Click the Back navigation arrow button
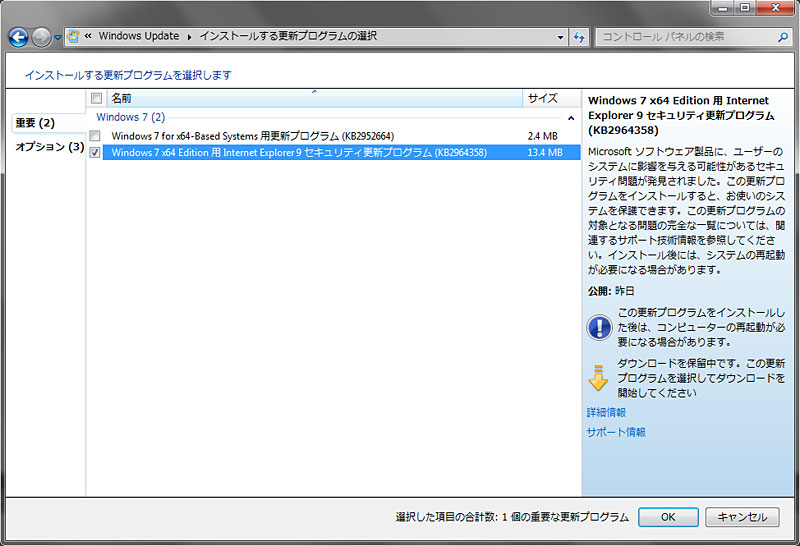This screenshot has width=800, height=546. [x=18, y=37]
